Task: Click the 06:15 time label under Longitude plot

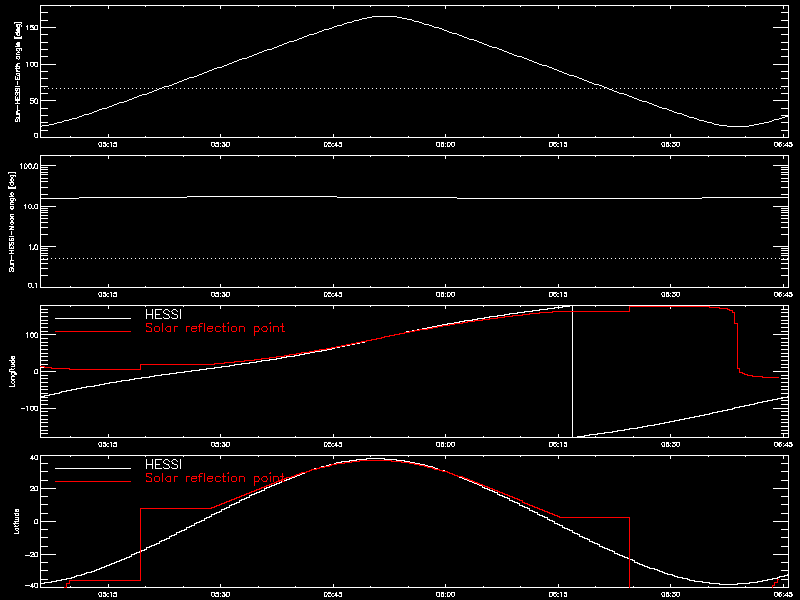Action: coord(559,445)
